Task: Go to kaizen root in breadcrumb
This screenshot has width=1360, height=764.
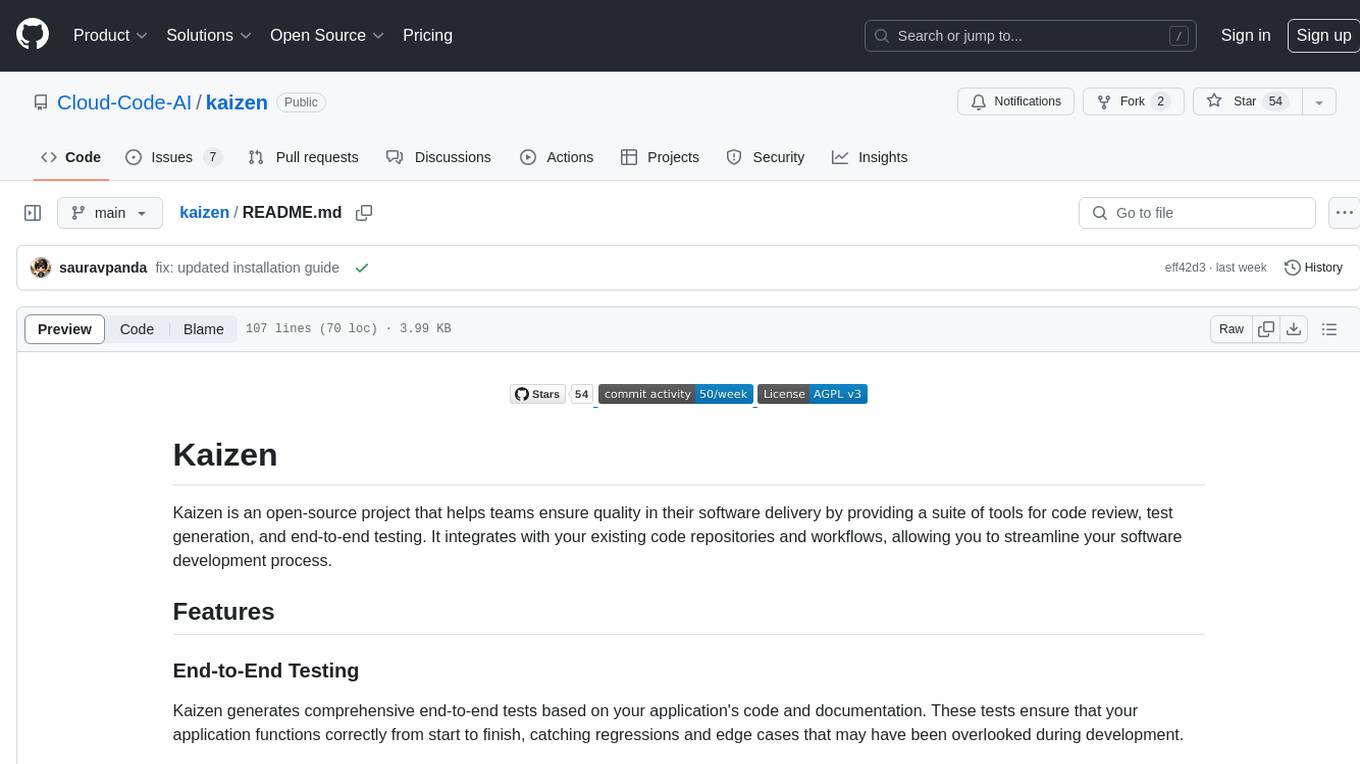Action: 204,213
